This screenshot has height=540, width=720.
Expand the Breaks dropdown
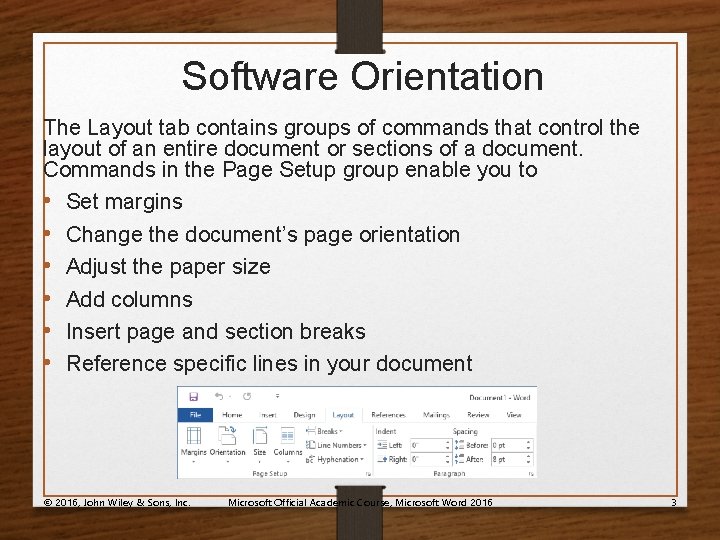tap(325, 431)
